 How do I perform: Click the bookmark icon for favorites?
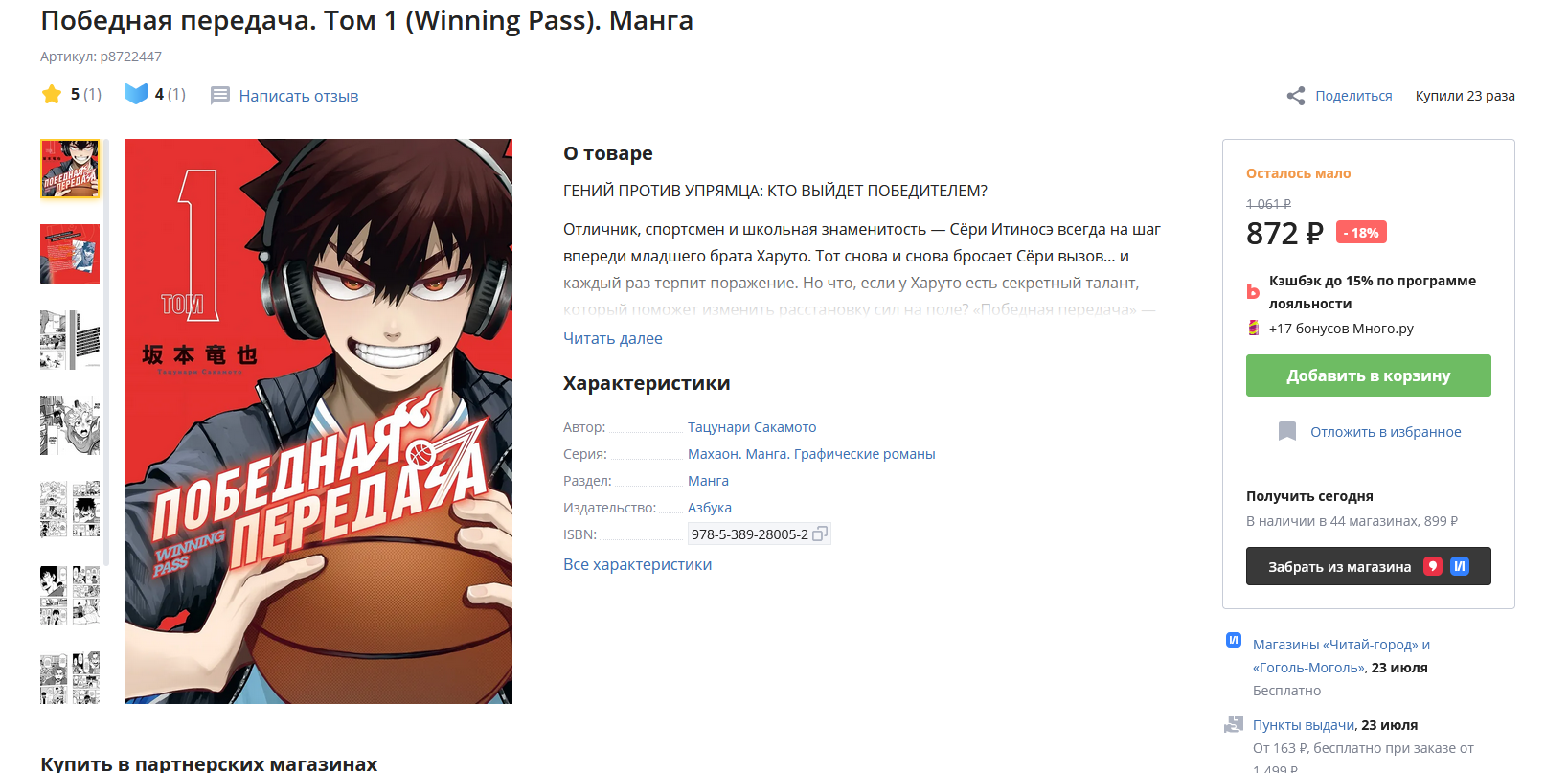pos(1287,432)
